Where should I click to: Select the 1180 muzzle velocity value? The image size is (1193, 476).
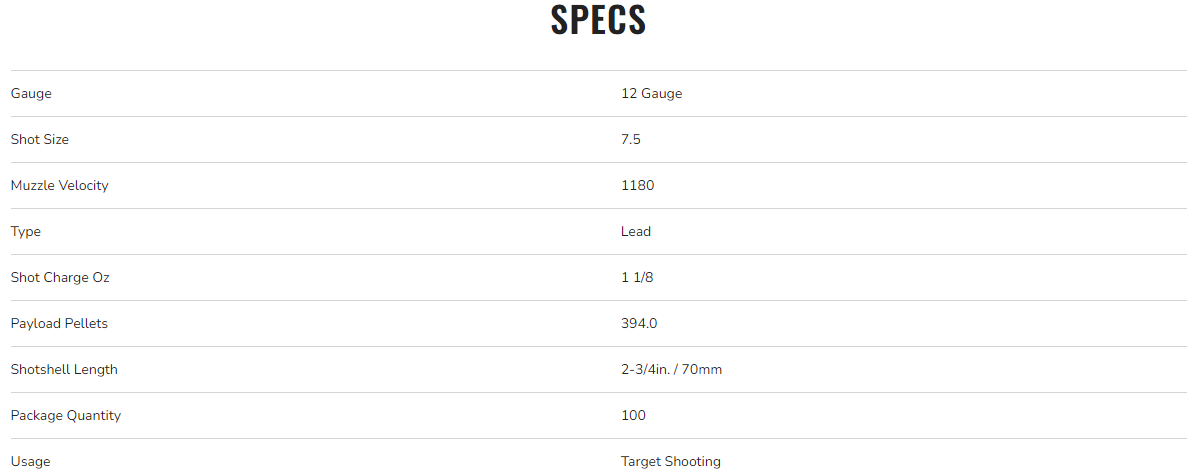pos(637,186)
